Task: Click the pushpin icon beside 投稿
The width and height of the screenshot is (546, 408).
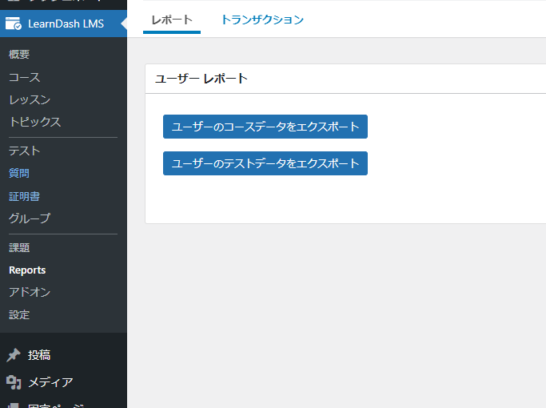Action: [x=14, y=355]
